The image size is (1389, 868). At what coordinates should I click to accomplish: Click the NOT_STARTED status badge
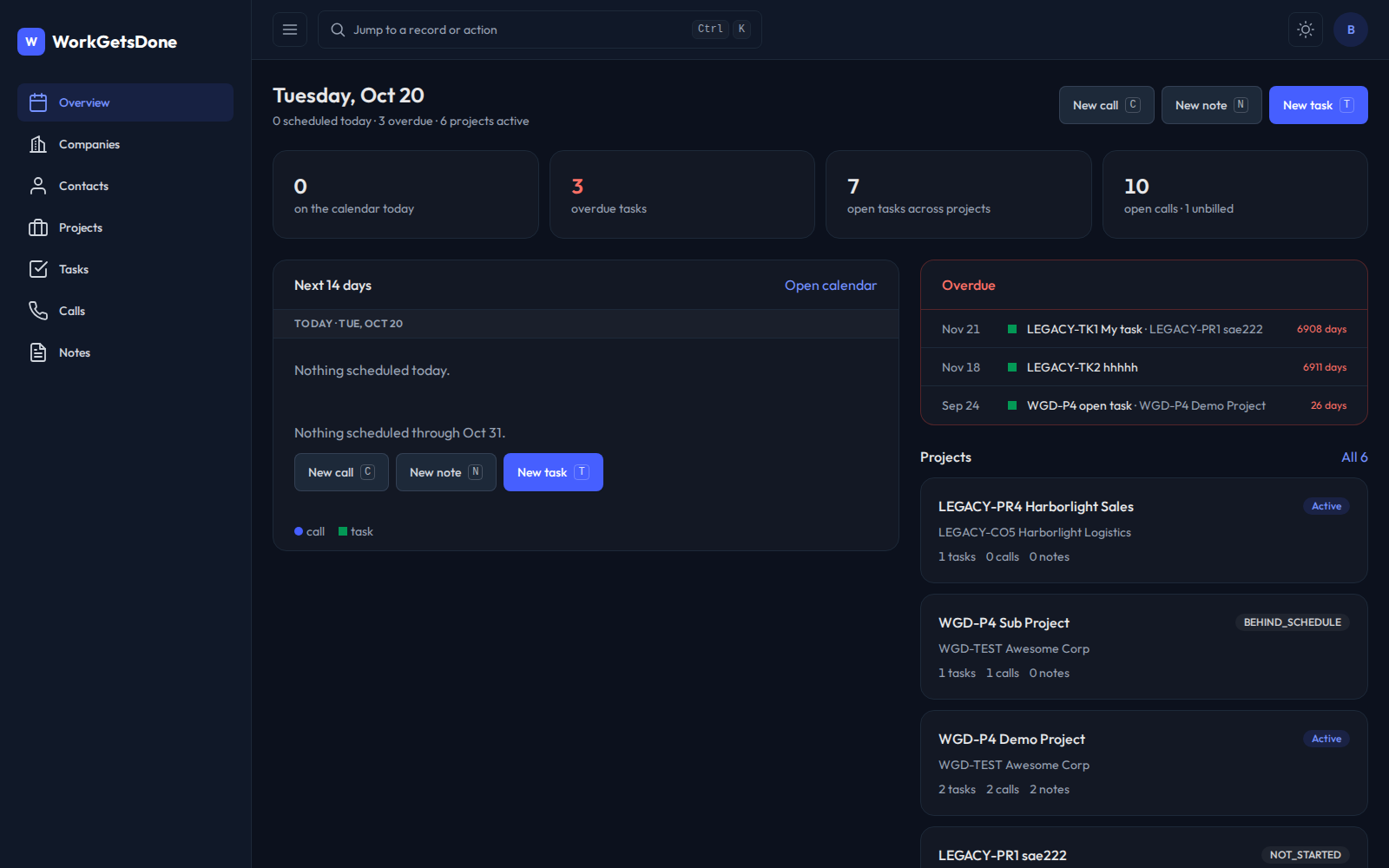[x=1306, y=855]
